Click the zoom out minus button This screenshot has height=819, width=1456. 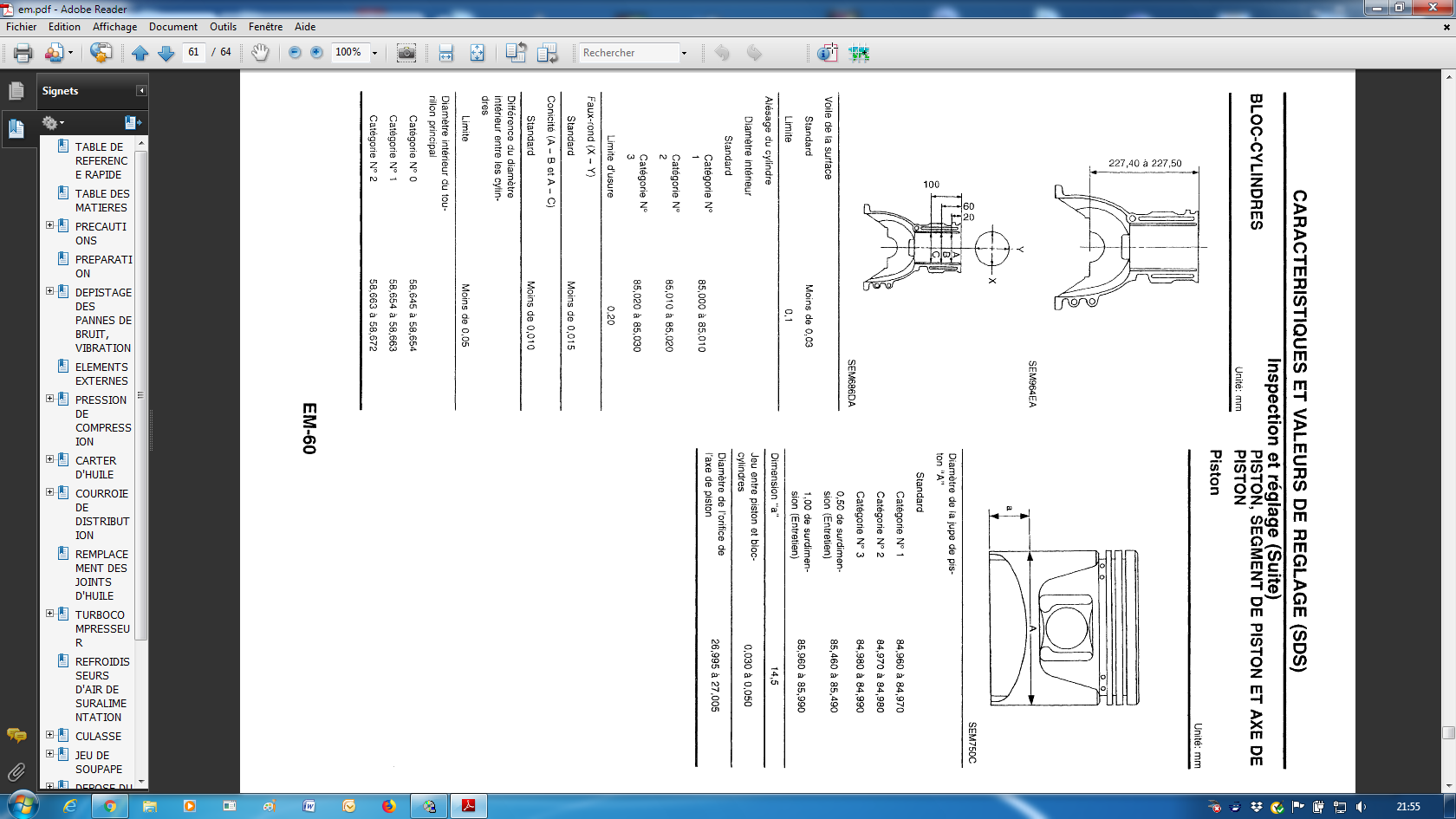click(x=295, y=53)
